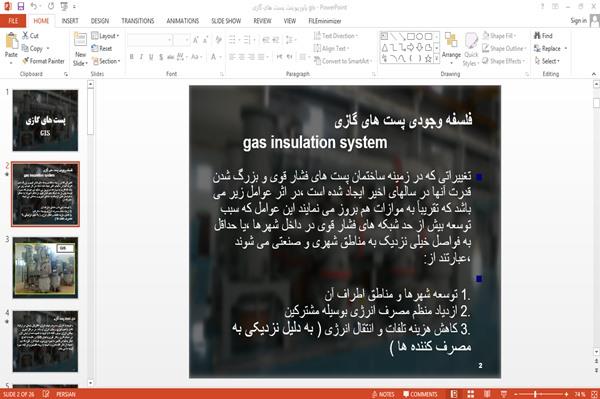Open the REVIEW tab

(x=262, y=21)
